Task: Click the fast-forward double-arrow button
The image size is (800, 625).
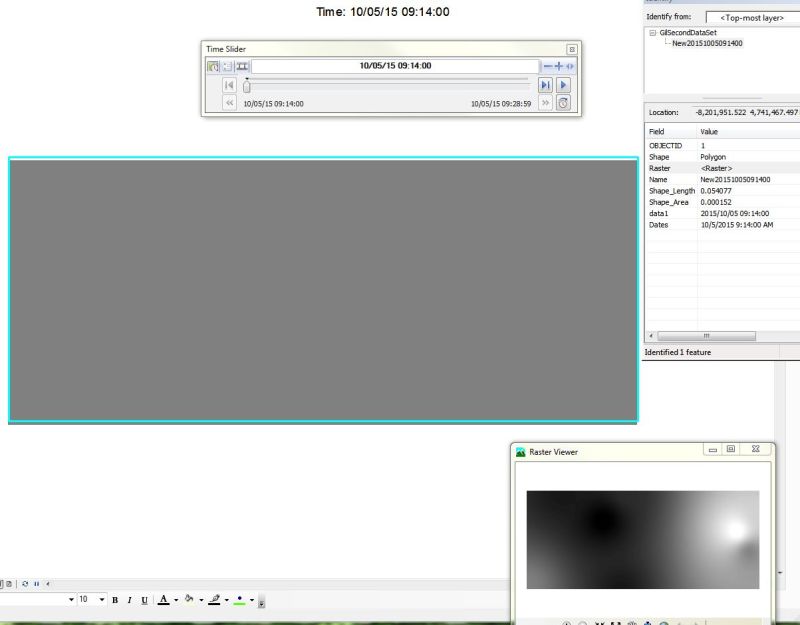Action: (x=545, y=101)
